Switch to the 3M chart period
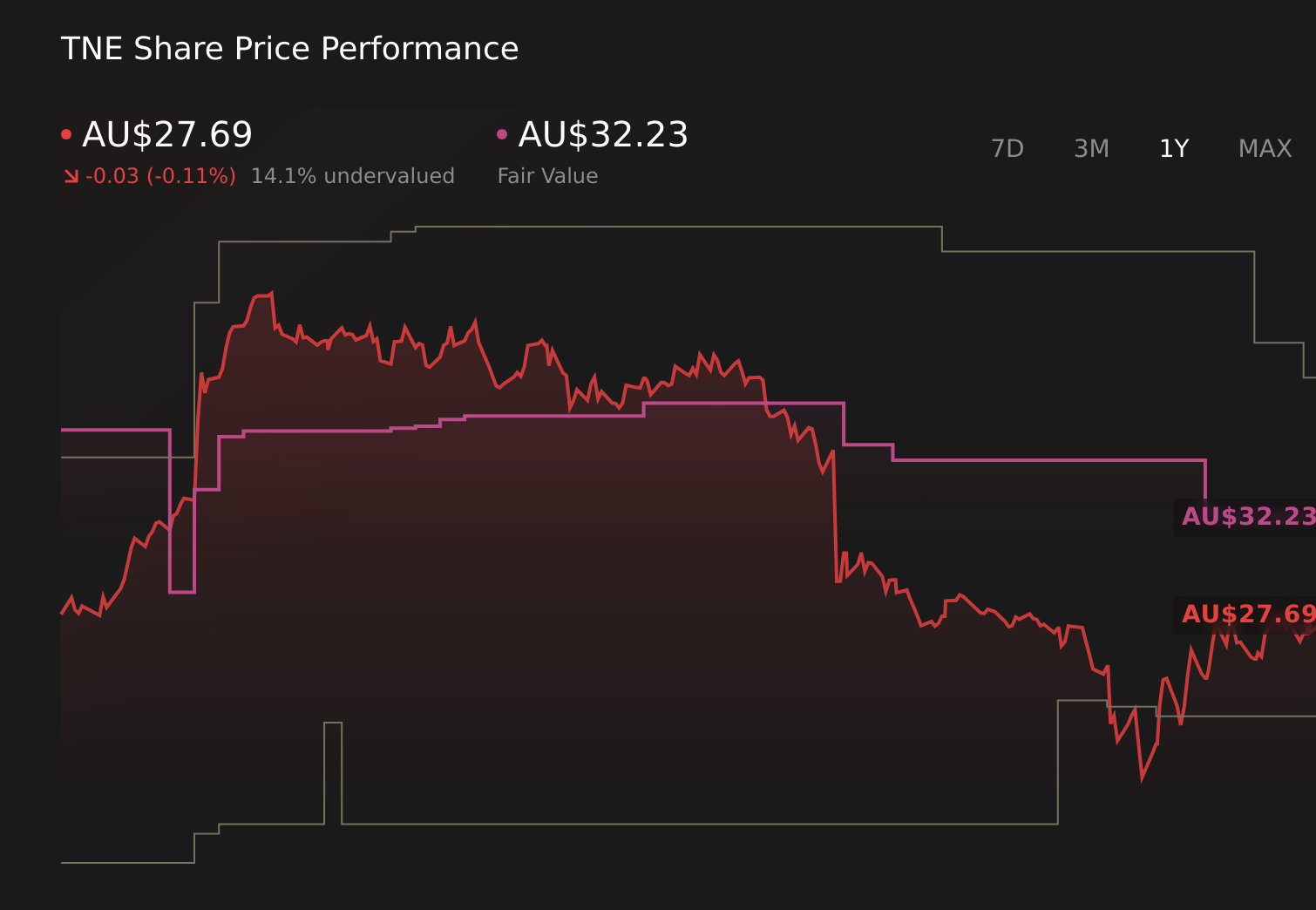Image resolution: width=1316 pixels, height=910 pixels. 1090,148
